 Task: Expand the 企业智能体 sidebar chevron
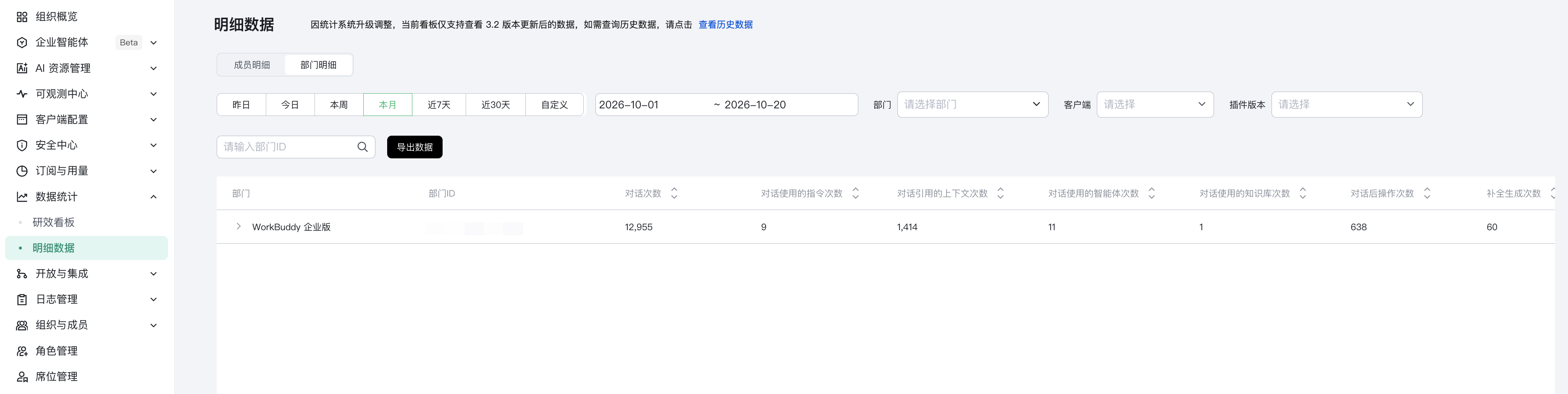[153, 42]
